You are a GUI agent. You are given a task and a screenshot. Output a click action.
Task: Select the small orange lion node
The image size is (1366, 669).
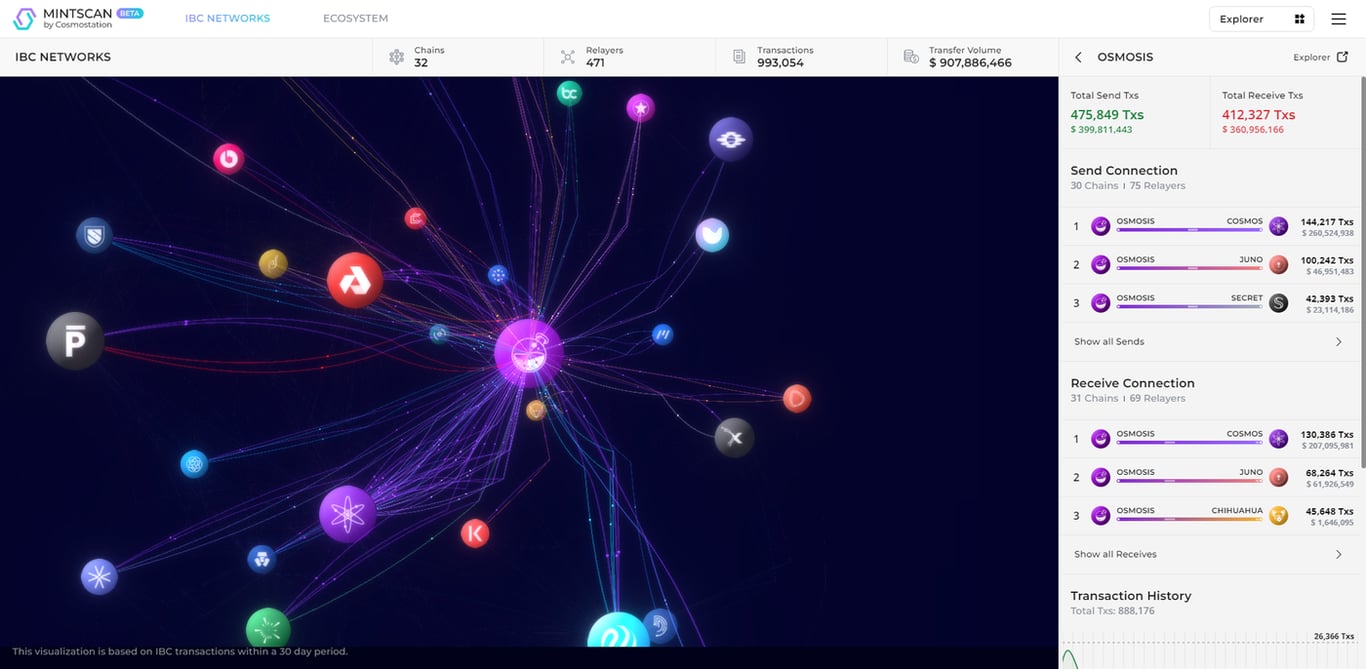click(x=536, y=410)
